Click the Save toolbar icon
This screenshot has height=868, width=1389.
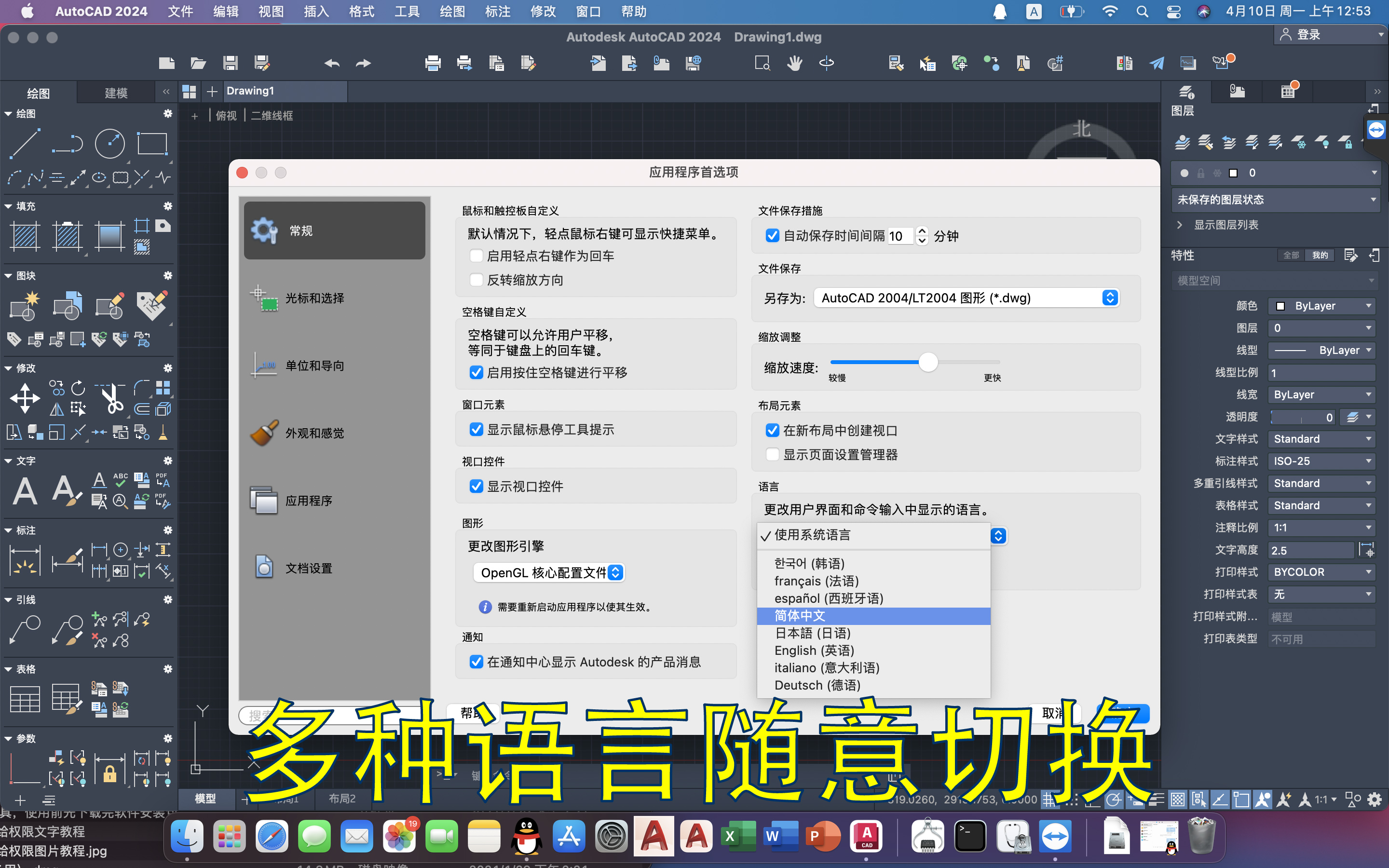[x=230, y=63]
